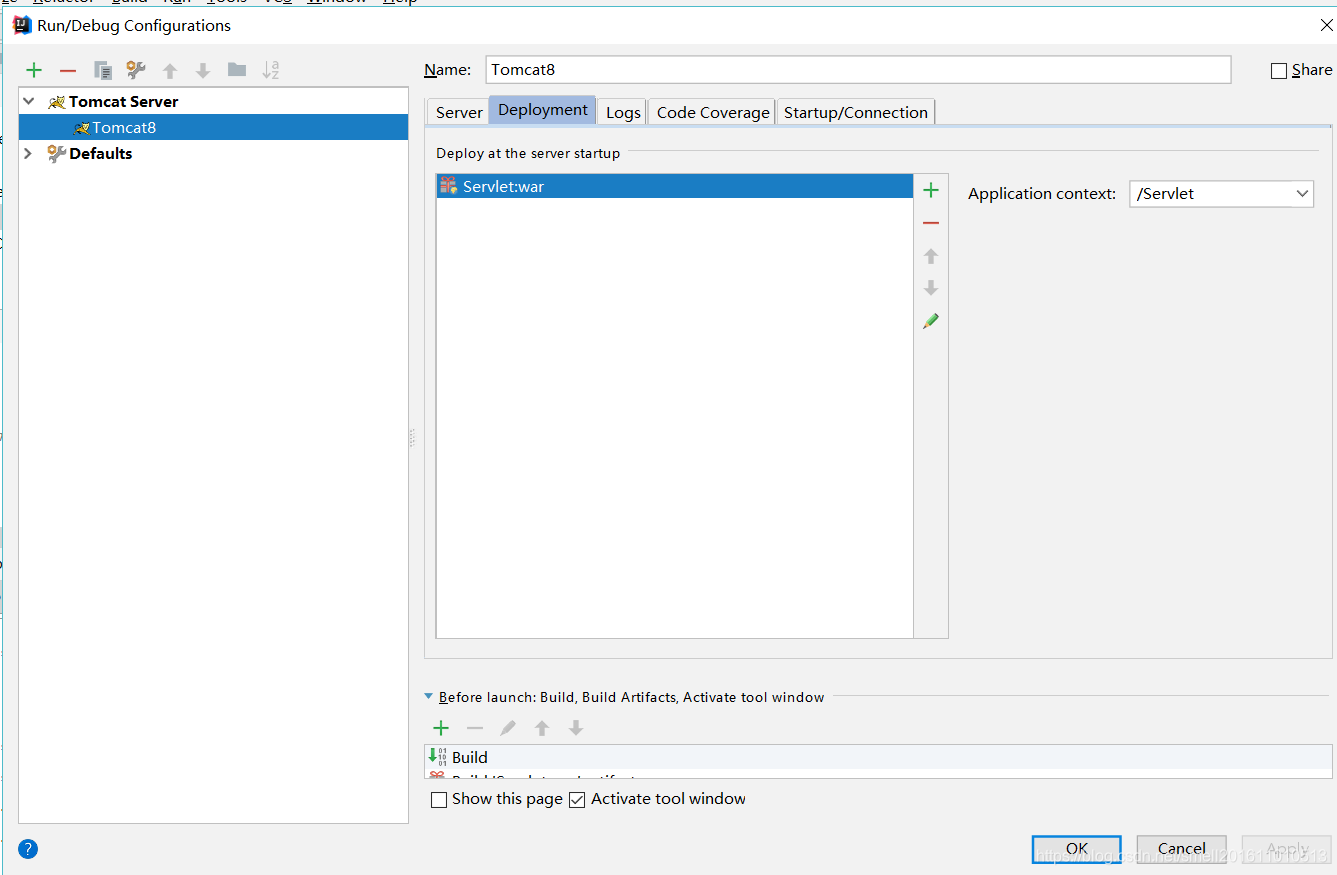Collapse the Before launch section
Viewport: 1337px width, 875px height.
point(429,697)
